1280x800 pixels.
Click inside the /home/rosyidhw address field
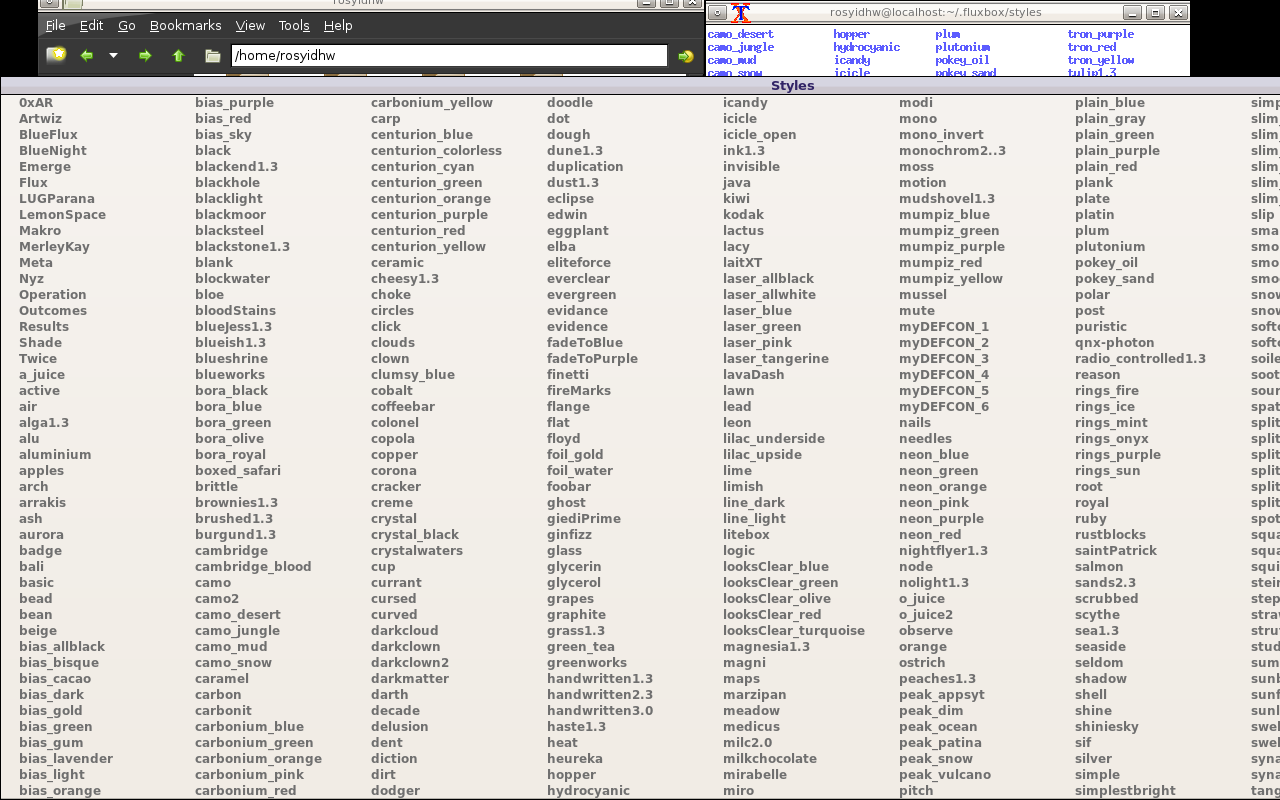point(450,55)
